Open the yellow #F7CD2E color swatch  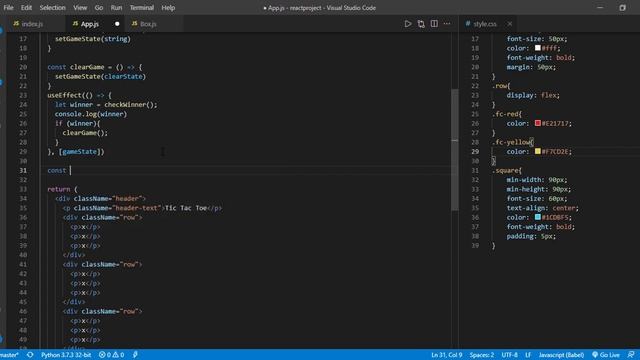coord(538,151)
